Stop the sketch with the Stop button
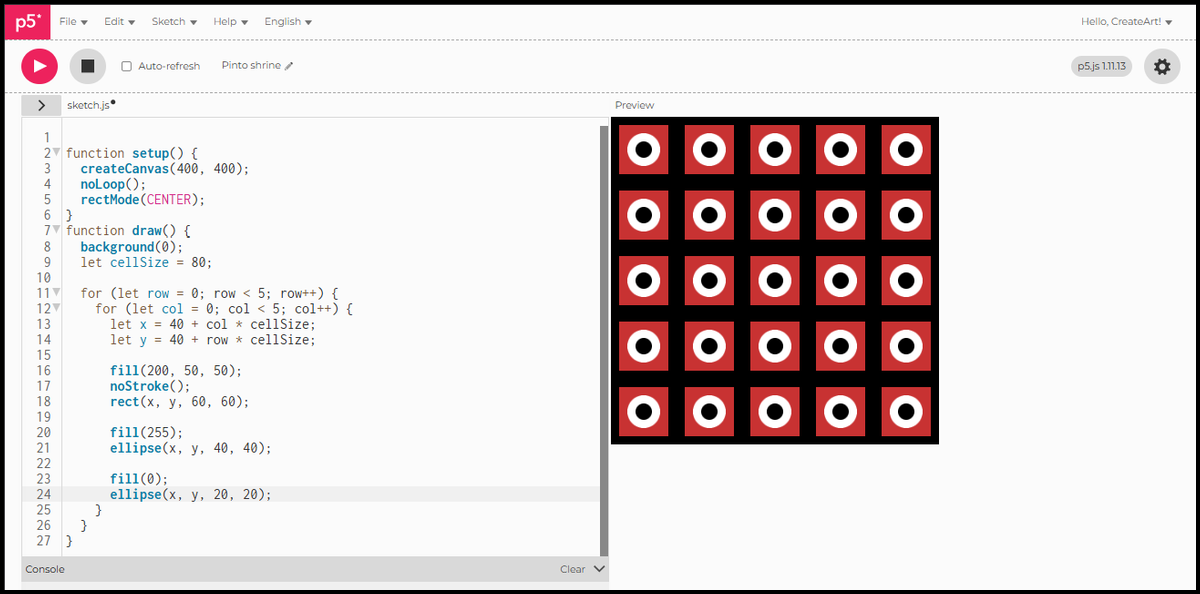 87,66
